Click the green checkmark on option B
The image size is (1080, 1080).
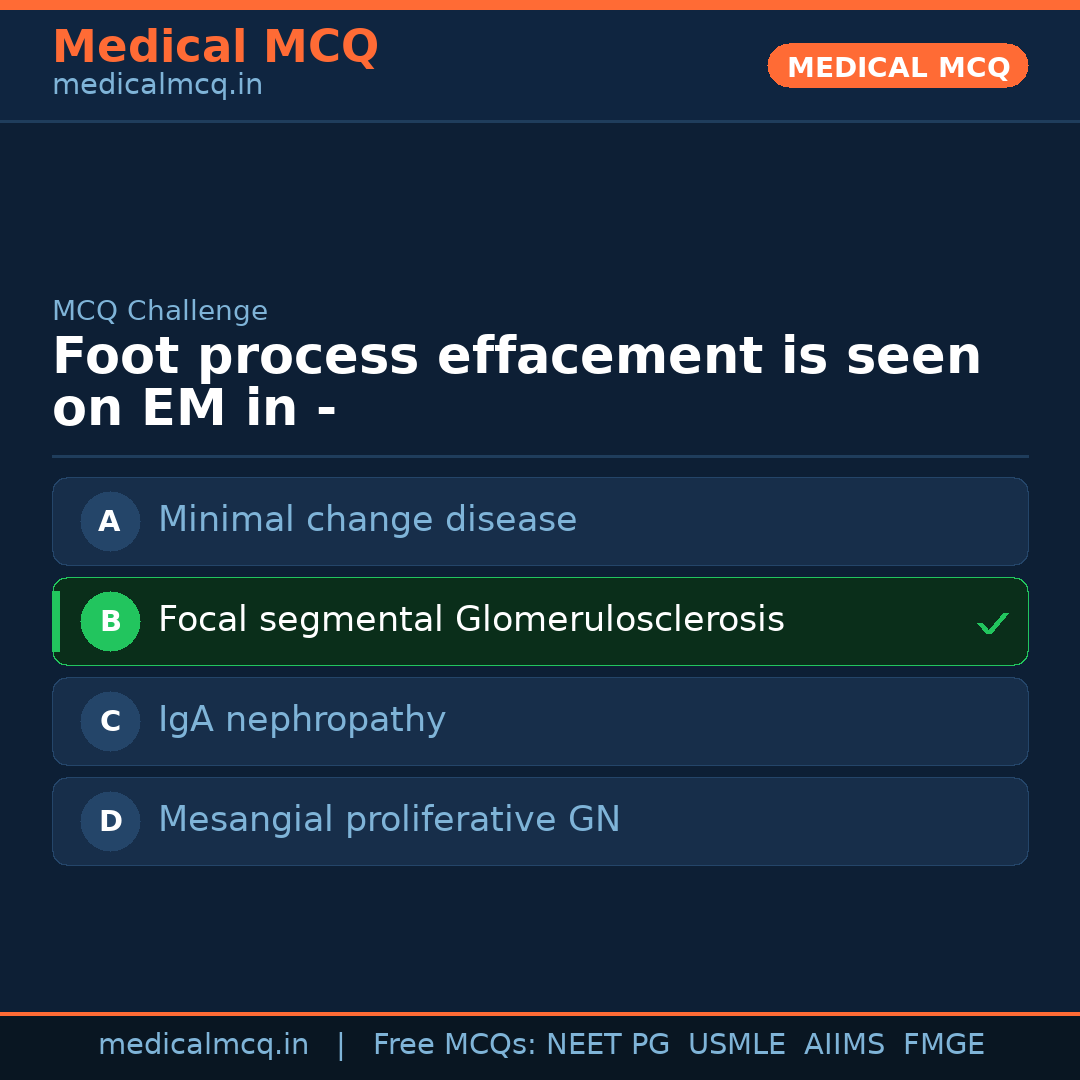coord(992,624)
